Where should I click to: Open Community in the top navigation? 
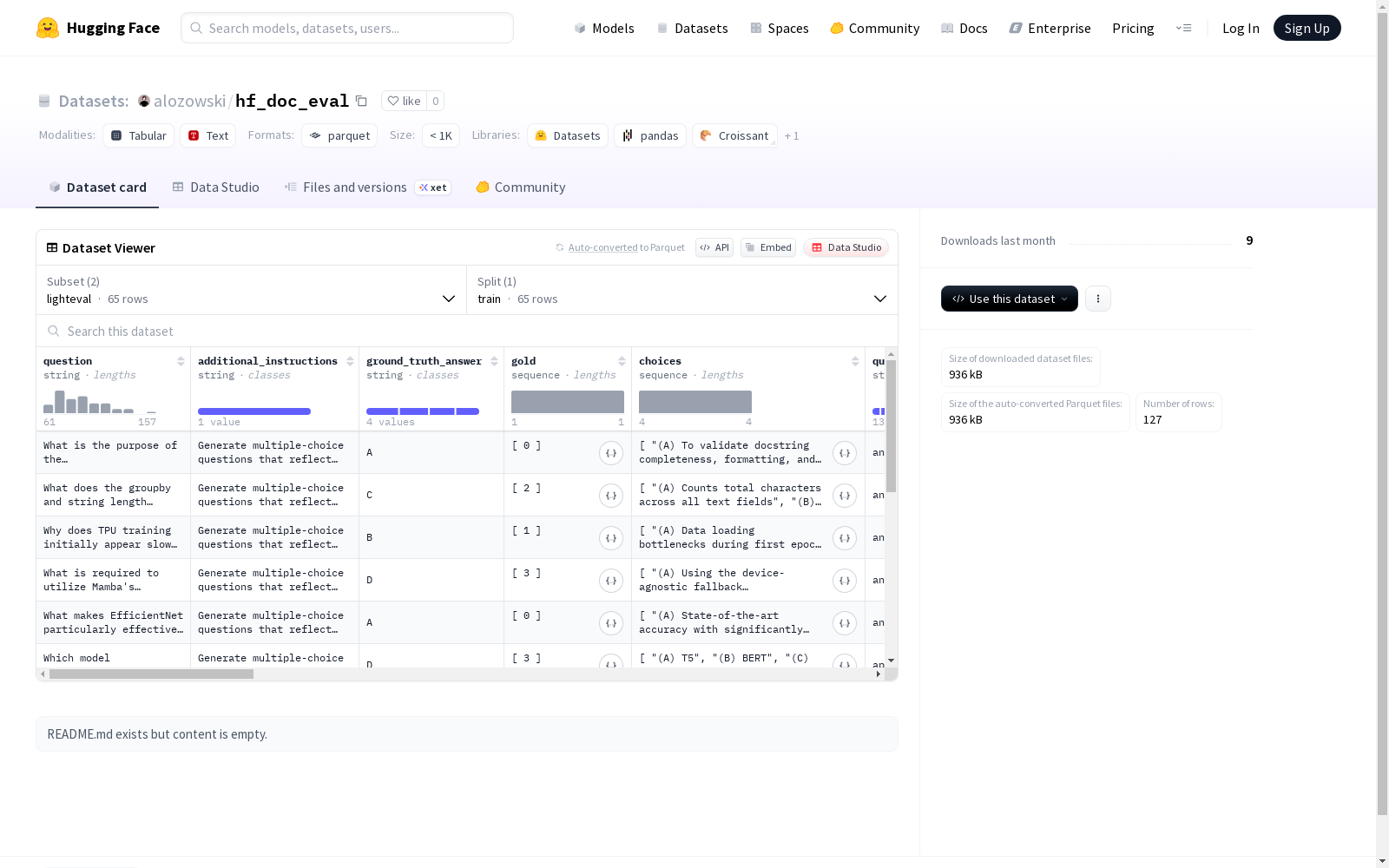tap(875, 28)
